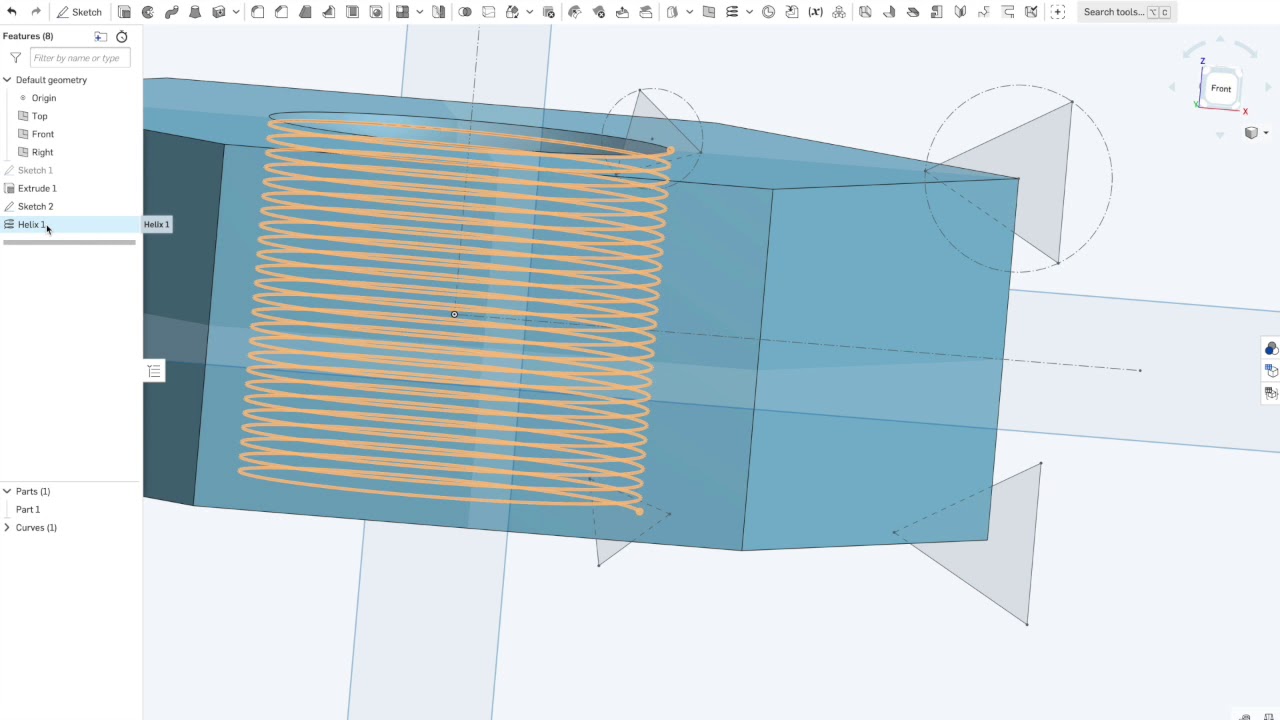This screenshot has height=720, width=1280.
Task: Select the Draft tool icon
Action: tap(305, 12)
